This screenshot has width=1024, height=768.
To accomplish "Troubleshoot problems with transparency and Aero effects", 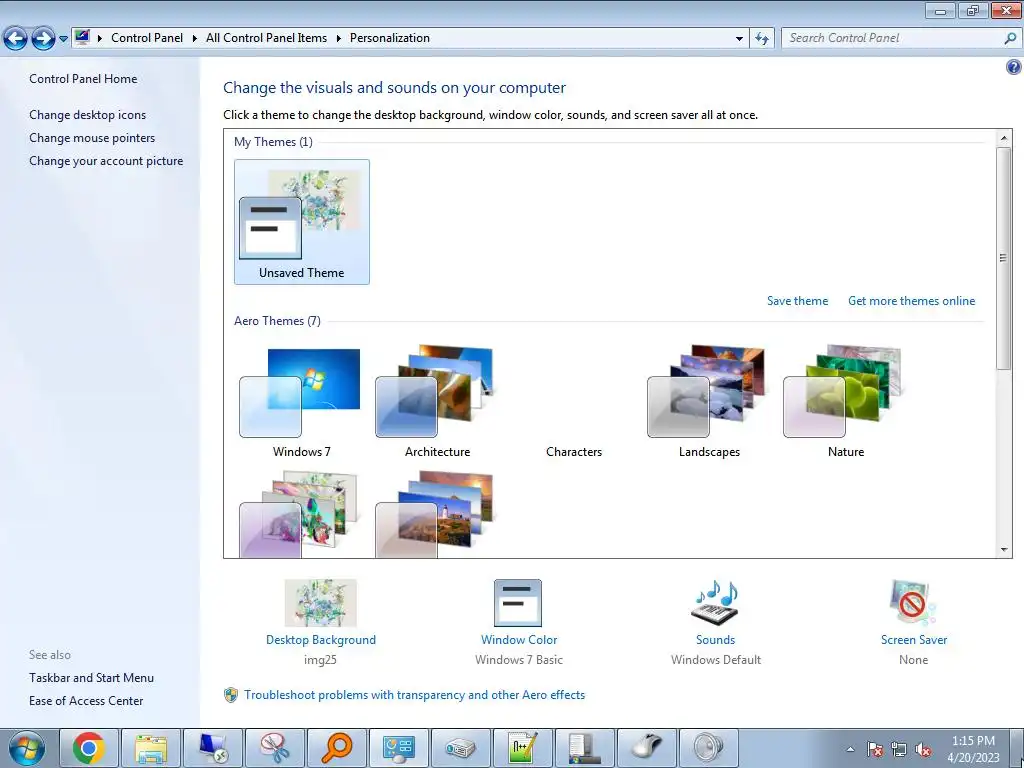I will tap(414, 695).
